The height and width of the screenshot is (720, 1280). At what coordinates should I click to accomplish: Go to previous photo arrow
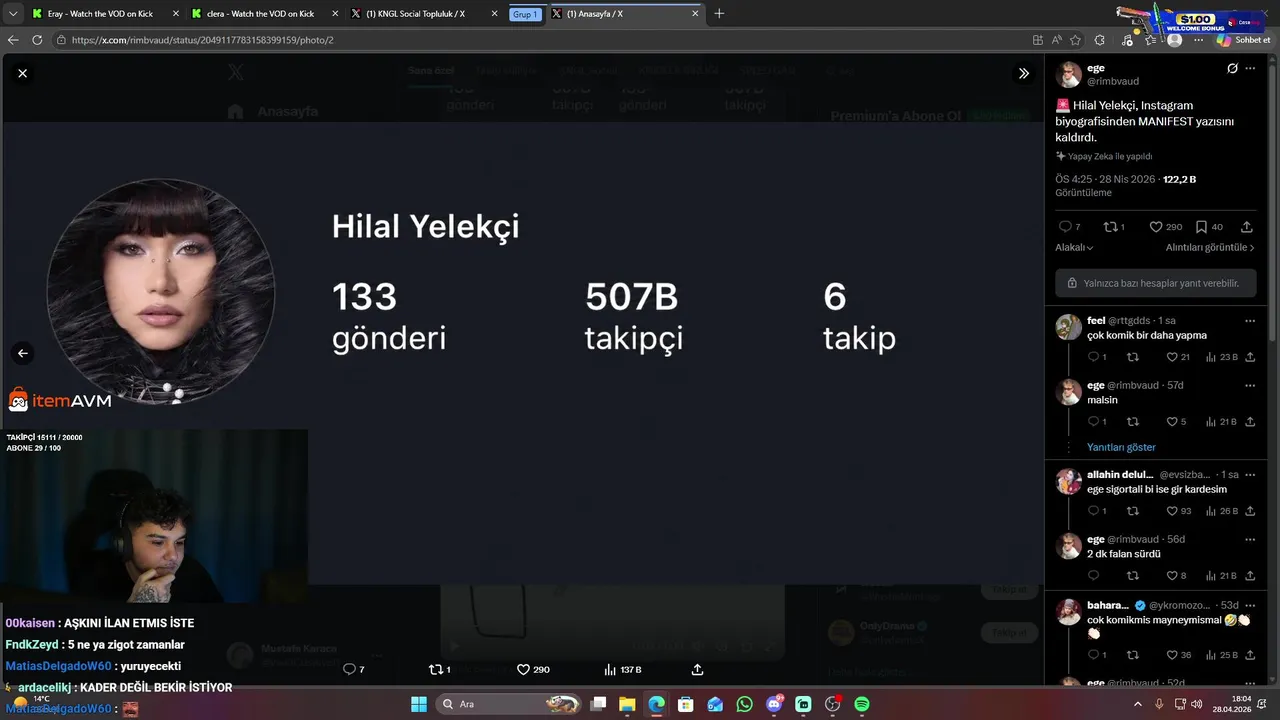coord(22,353)
